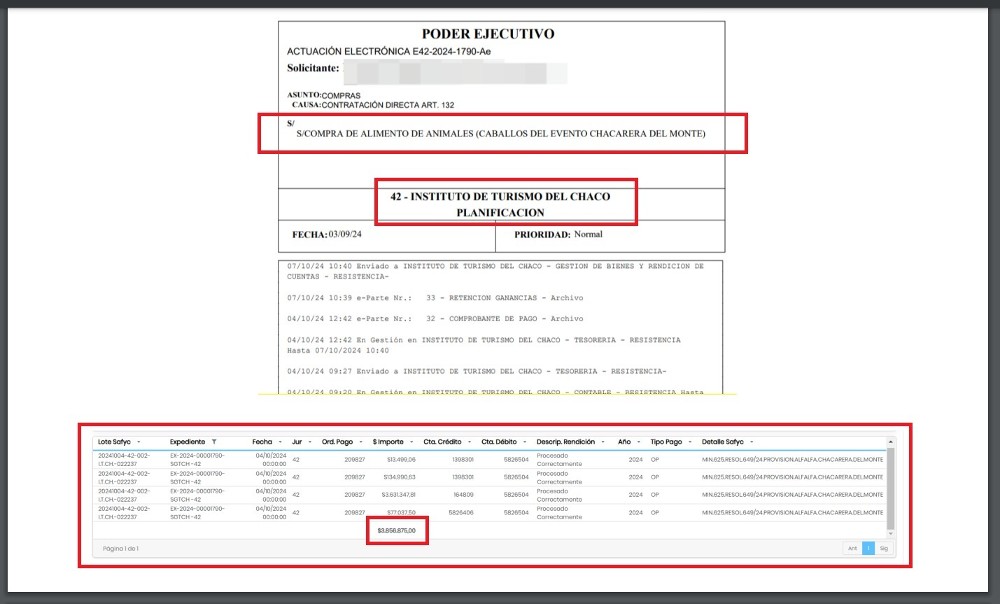The height and width of the screenshot is (604, 1000).
Task: Click the 'Página 1 de 1' footer text
Action: click(x=121, y=549)
